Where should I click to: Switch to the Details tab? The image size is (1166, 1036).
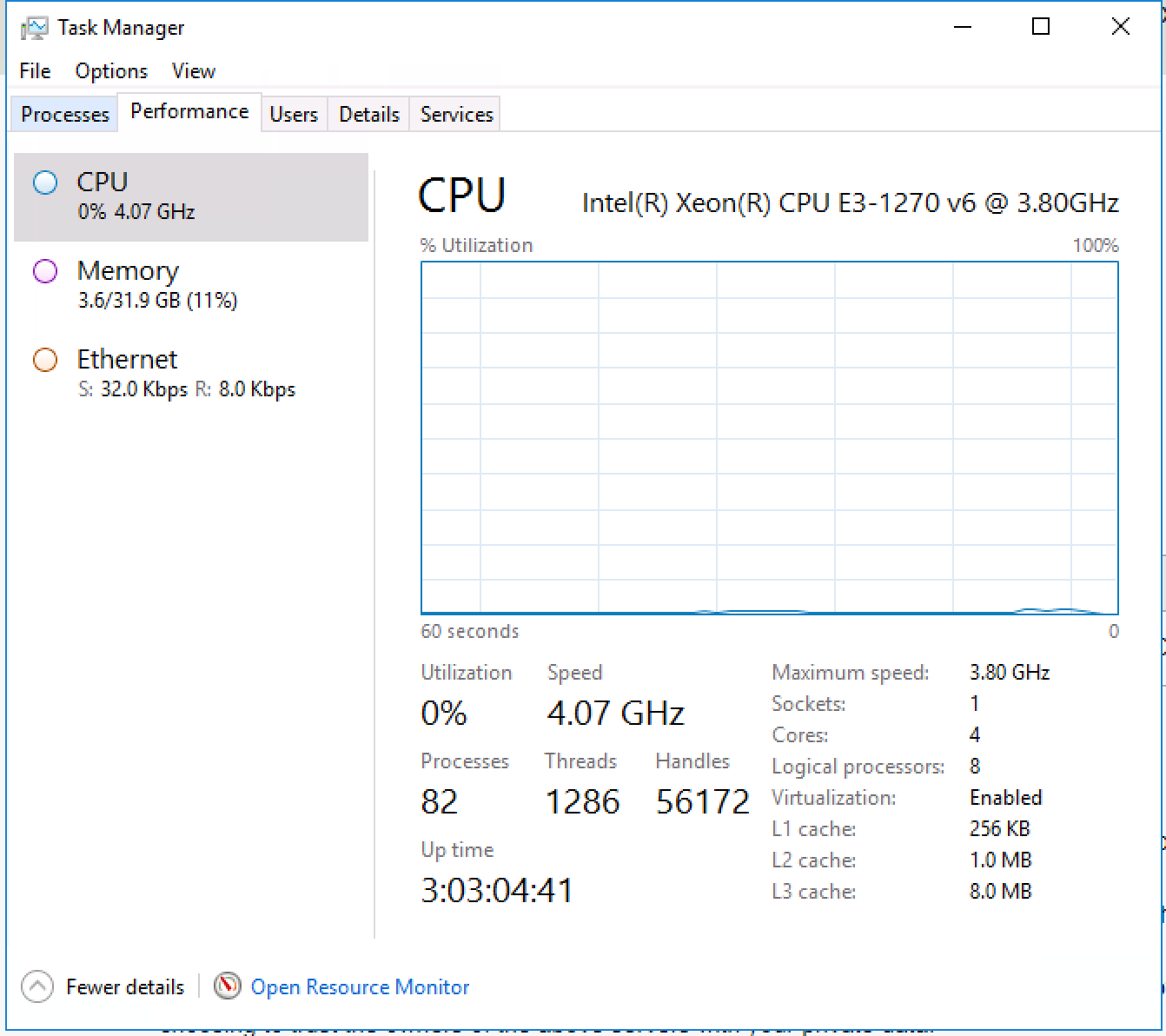[x=368, y=114]
